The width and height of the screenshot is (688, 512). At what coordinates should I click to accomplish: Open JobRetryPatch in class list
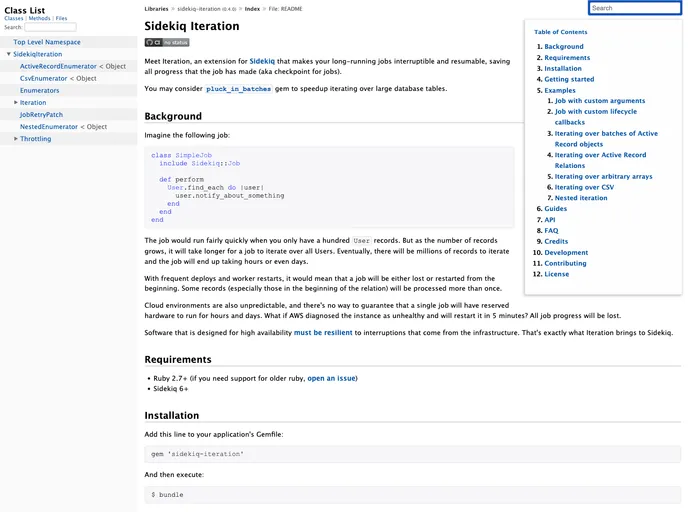[41, 115]
